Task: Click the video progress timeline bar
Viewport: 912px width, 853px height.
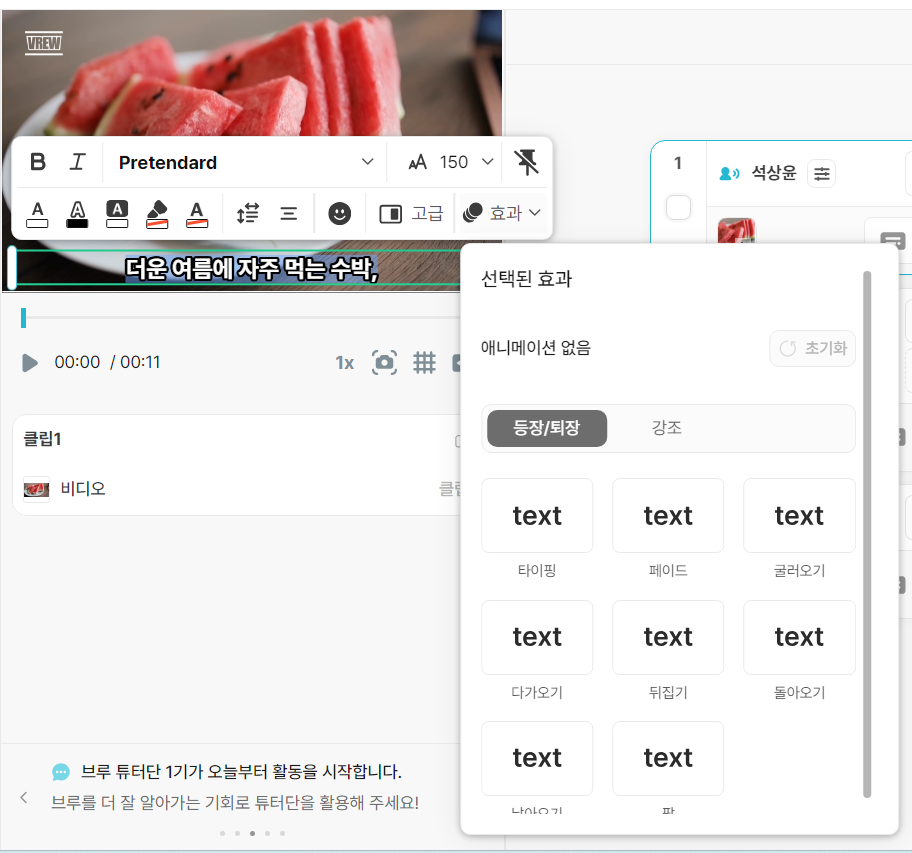Action: [241, 318]
